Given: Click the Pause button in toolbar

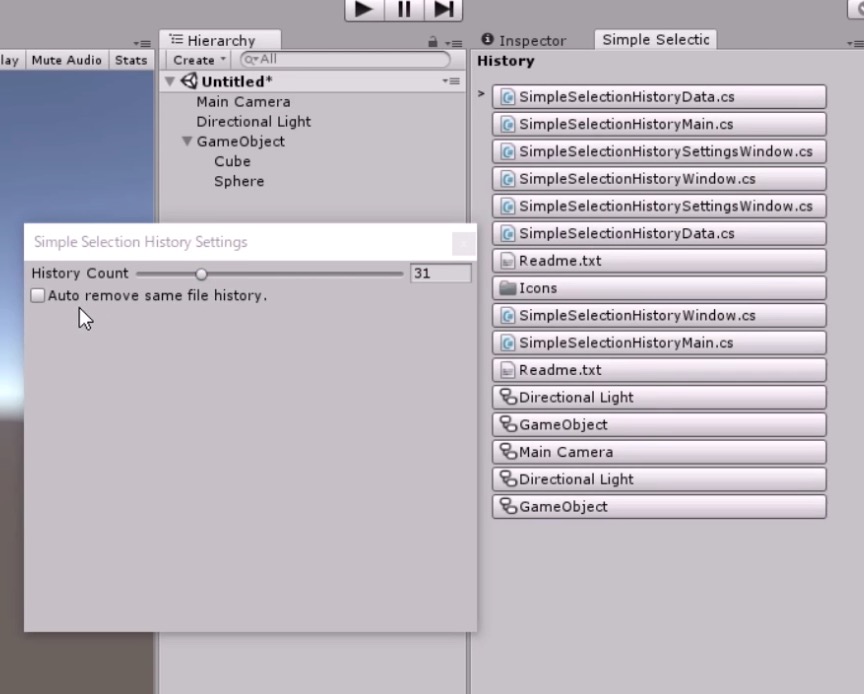Looking at the screenshot, I should pos(404,9).
